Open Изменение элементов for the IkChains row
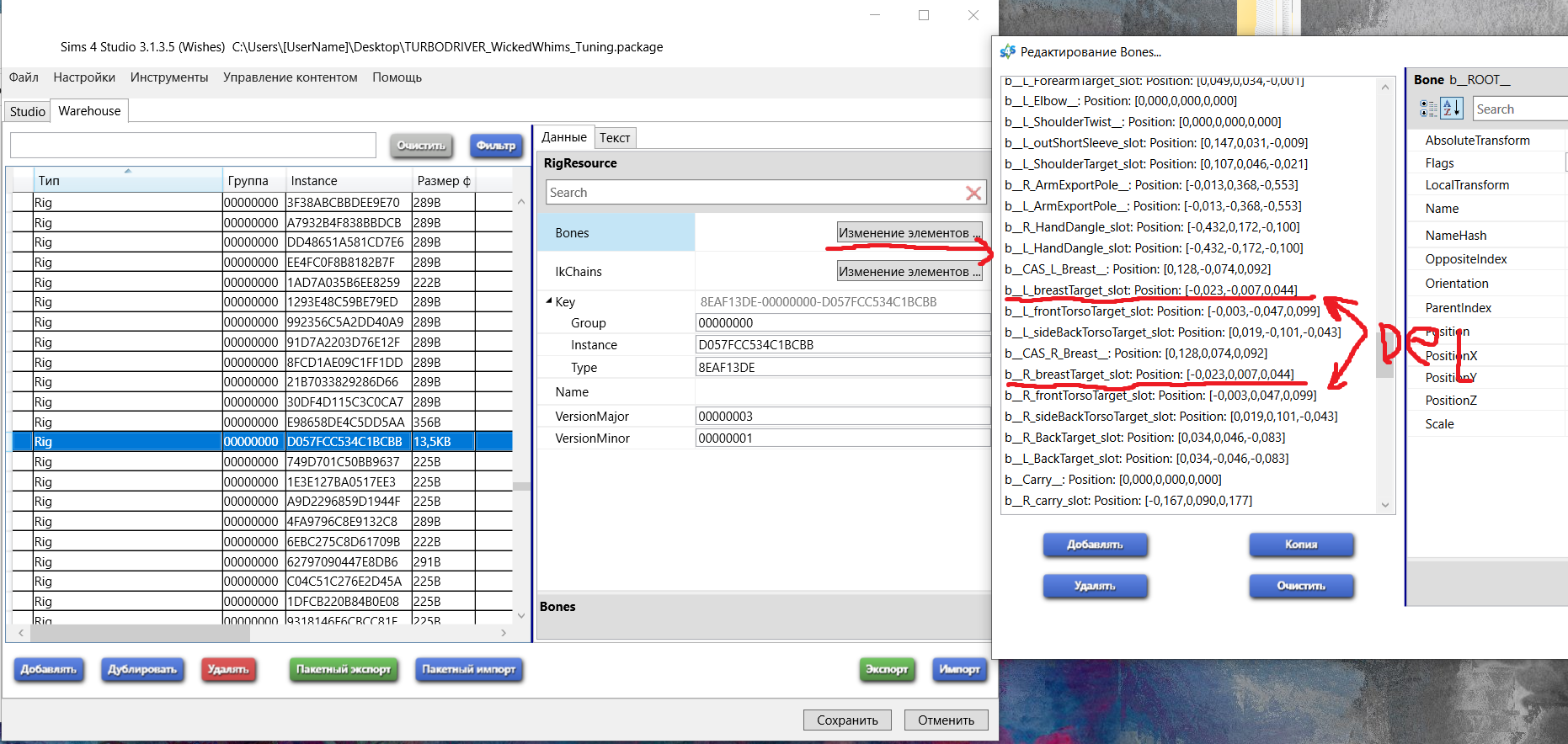1568x744 pixels. pos(909,271)
